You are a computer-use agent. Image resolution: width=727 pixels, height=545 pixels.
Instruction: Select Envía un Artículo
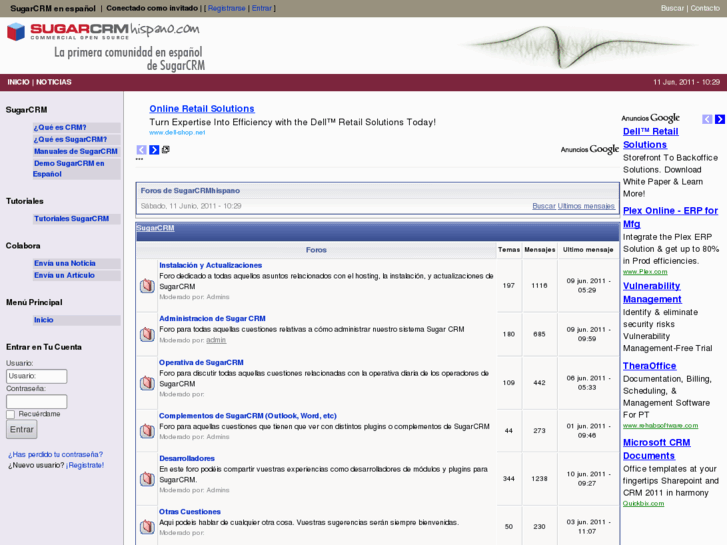(x=64, y=276)
